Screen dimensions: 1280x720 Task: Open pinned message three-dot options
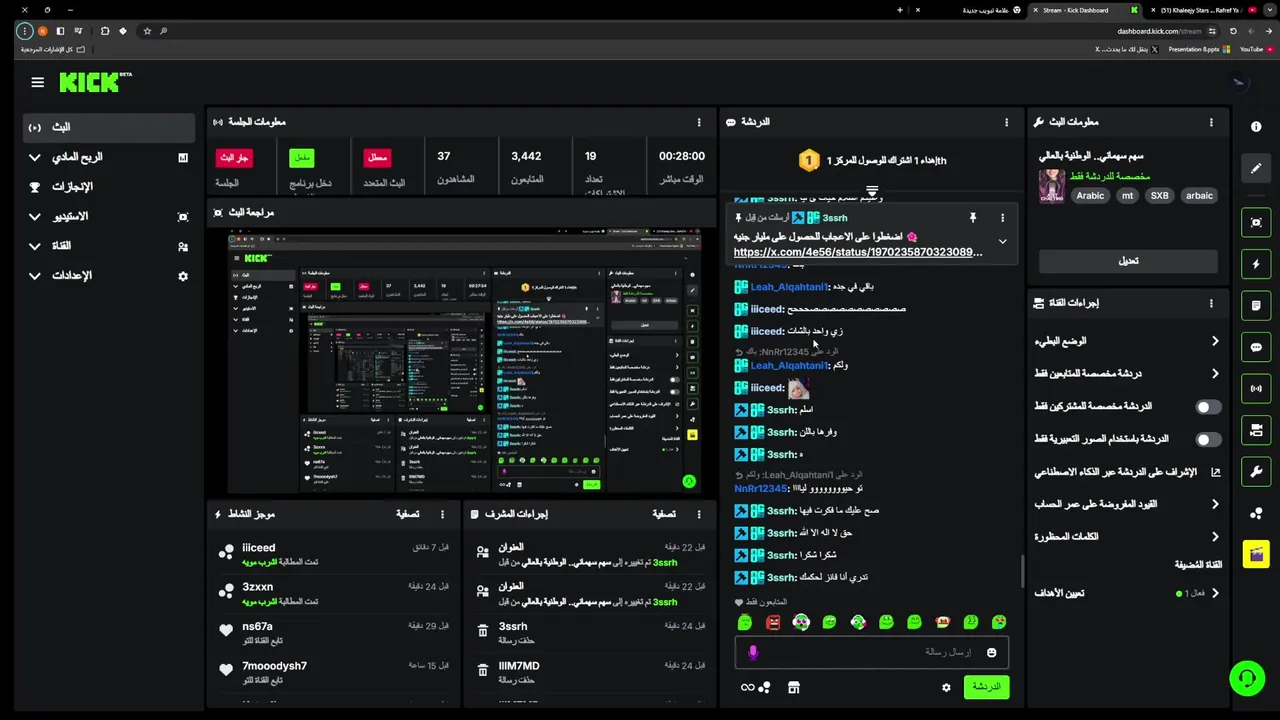tap(1002, 217)
